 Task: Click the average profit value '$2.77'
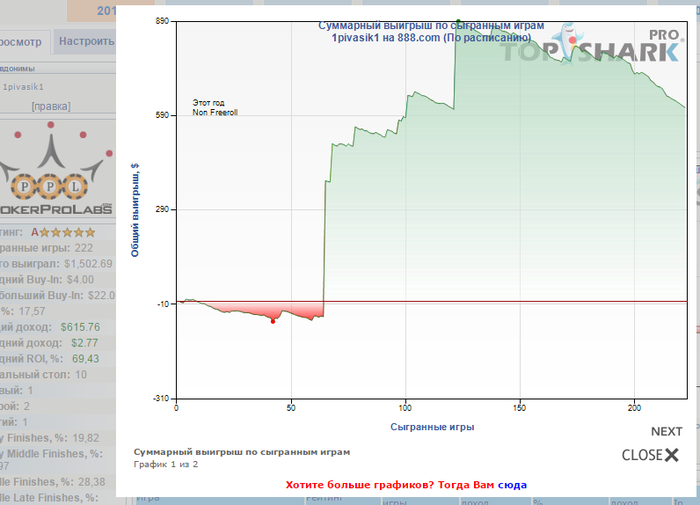[x=84, y=343]
